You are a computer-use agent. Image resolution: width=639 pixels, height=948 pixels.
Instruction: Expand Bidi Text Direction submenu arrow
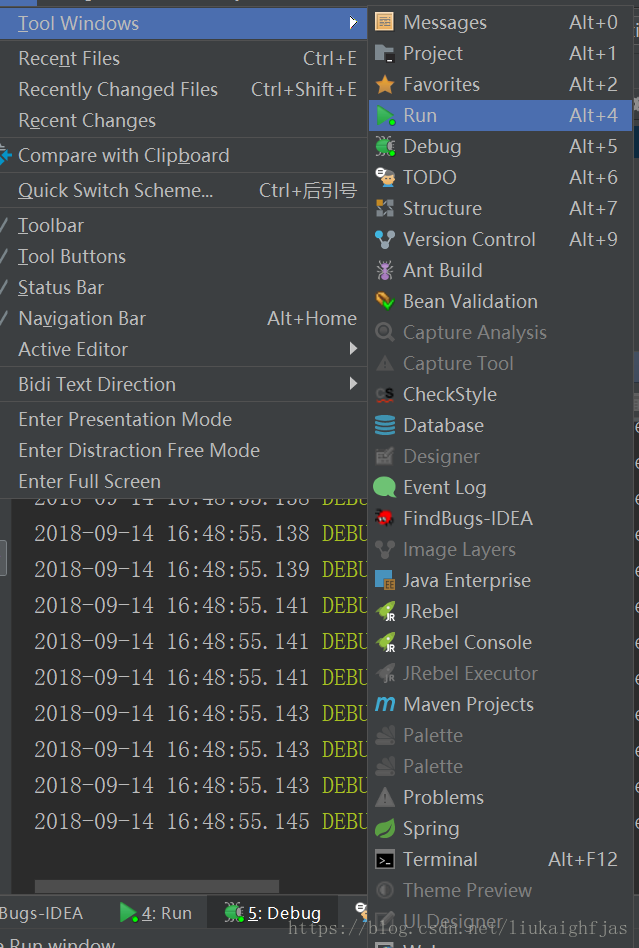(353, 384)
